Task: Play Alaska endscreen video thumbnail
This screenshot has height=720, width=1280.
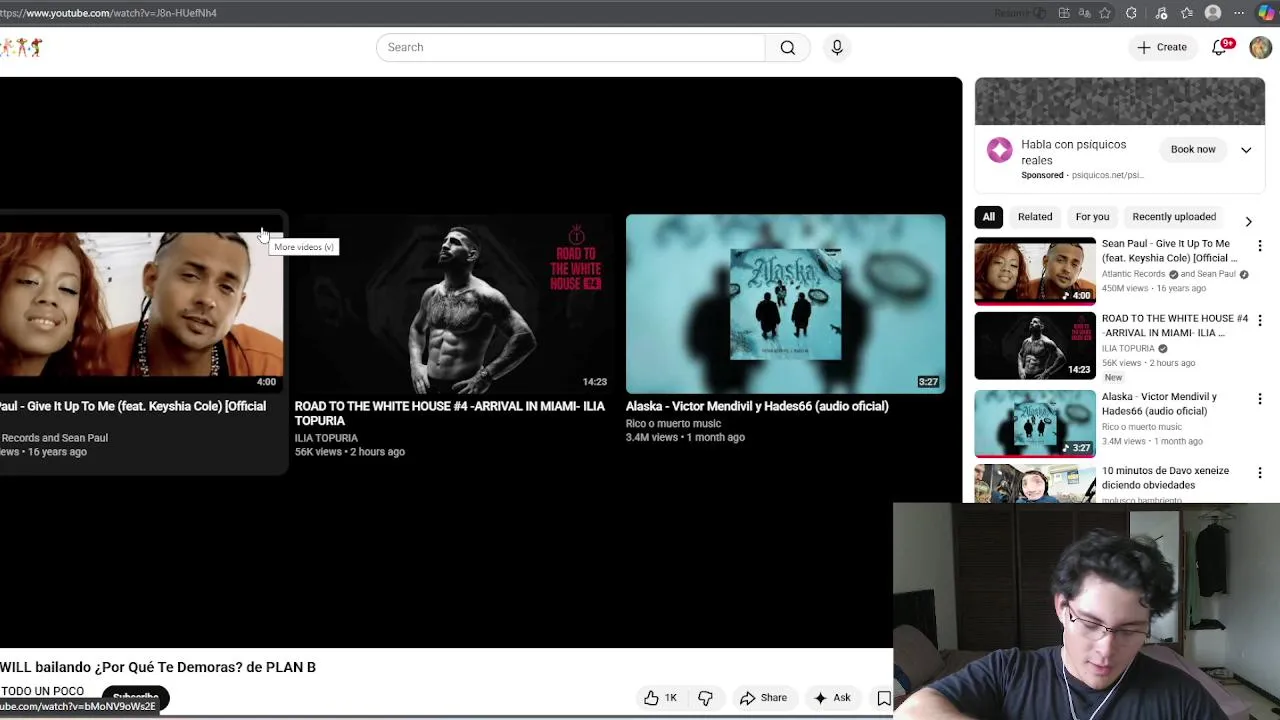Action: [x=785, y=304]
